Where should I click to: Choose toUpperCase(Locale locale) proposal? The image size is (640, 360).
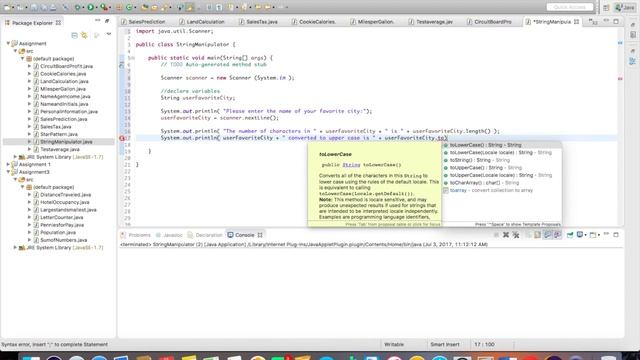[502, 175]
